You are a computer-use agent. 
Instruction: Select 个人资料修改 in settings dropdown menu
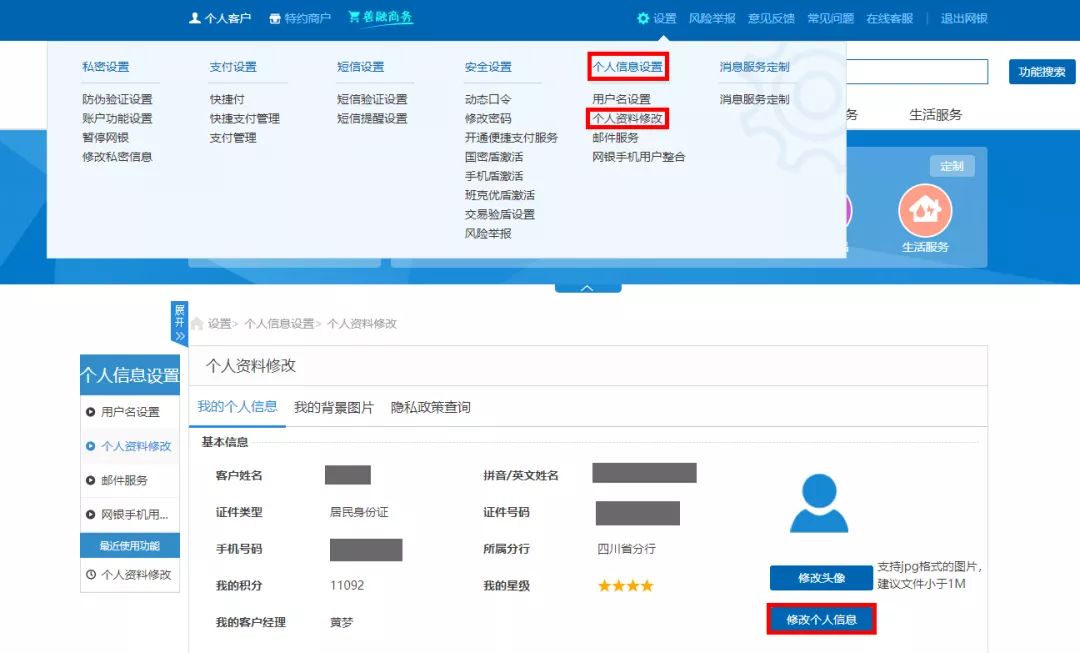coord(627,118)
